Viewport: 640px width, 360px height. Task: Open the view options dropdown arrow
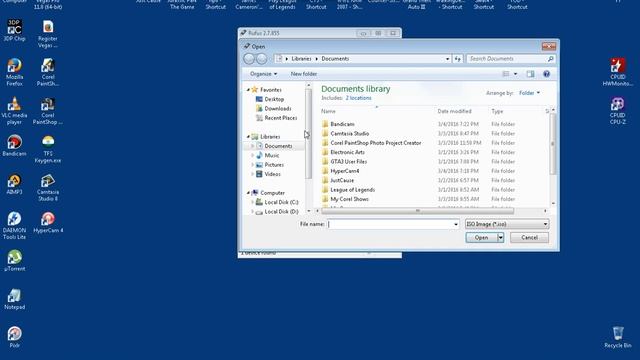[515, 74]
